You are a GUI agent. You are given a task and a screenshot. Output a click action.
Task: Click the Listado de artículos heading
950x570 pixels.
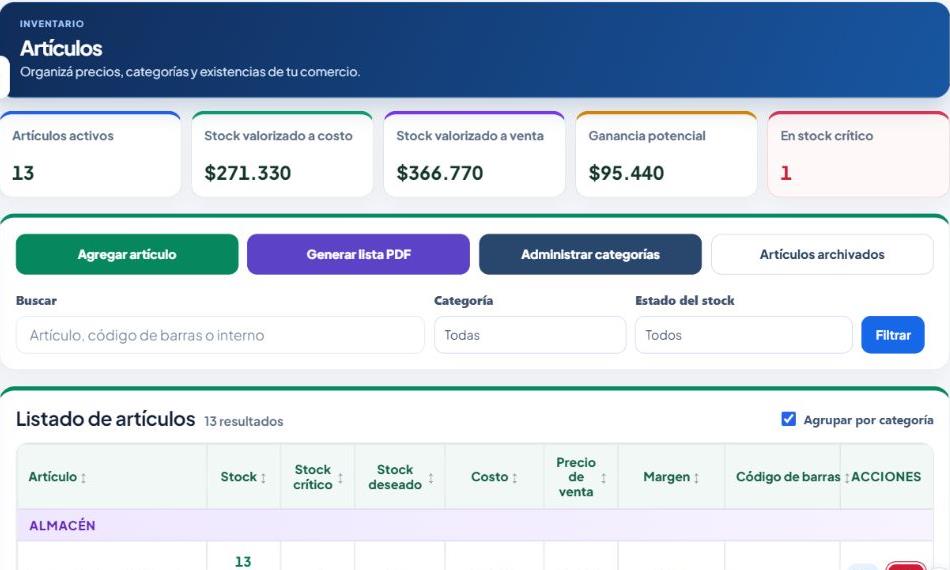(105, 419)
